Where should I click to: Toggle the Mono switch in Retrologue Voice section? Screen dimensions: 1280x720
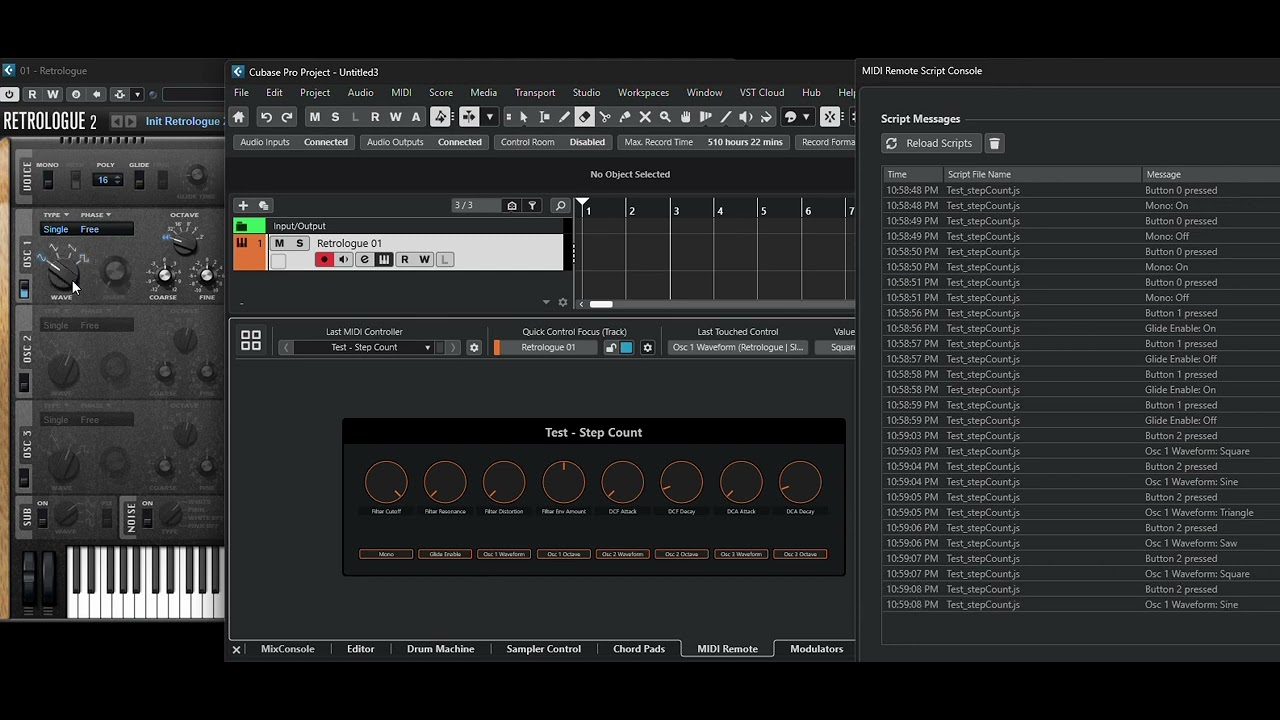(47, 180)
